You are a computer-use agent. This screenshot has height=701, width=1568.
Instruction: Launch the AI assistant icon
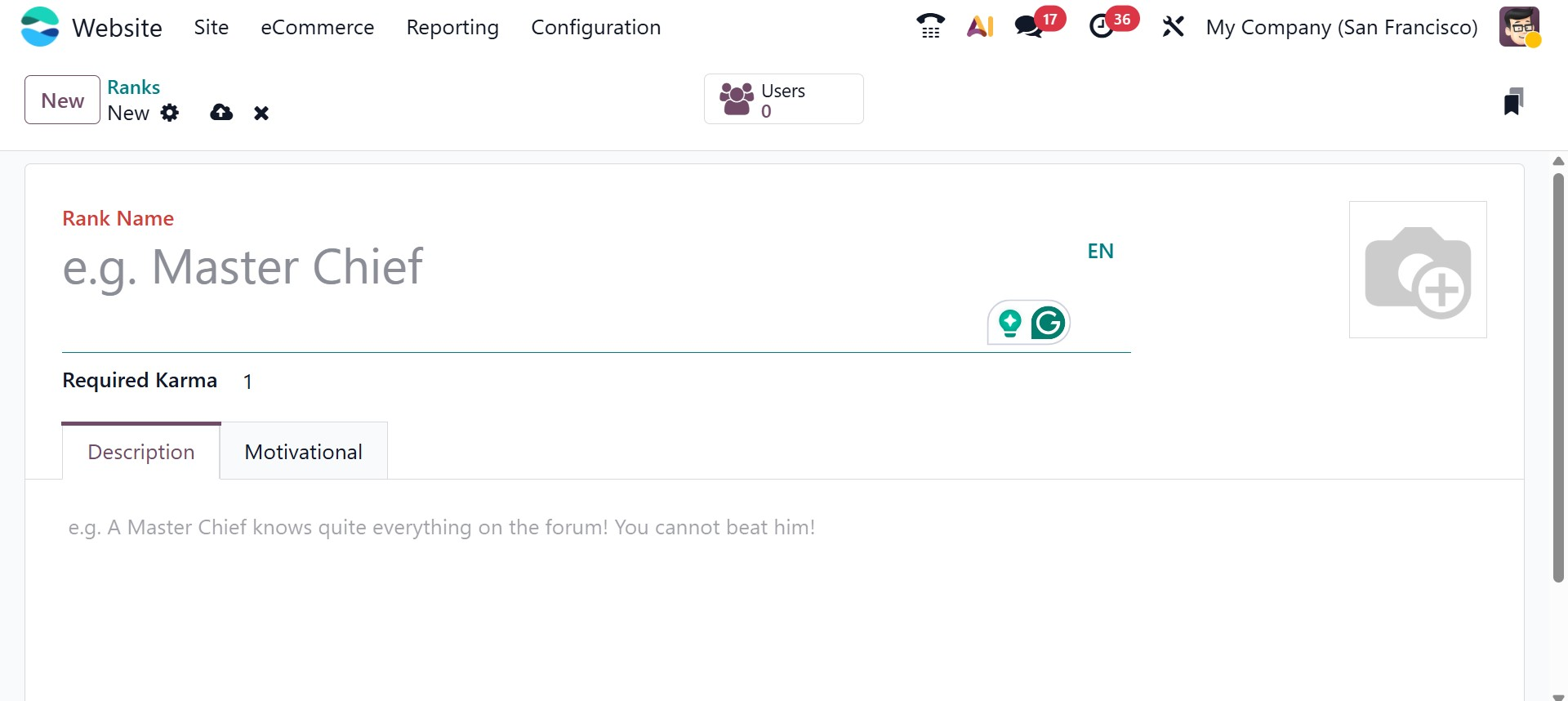click(x=980, y=26)
